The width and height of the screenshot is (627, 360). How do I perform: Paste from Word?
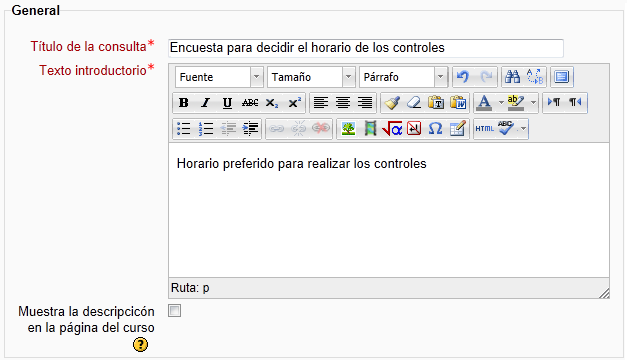[x=458, y=103]
